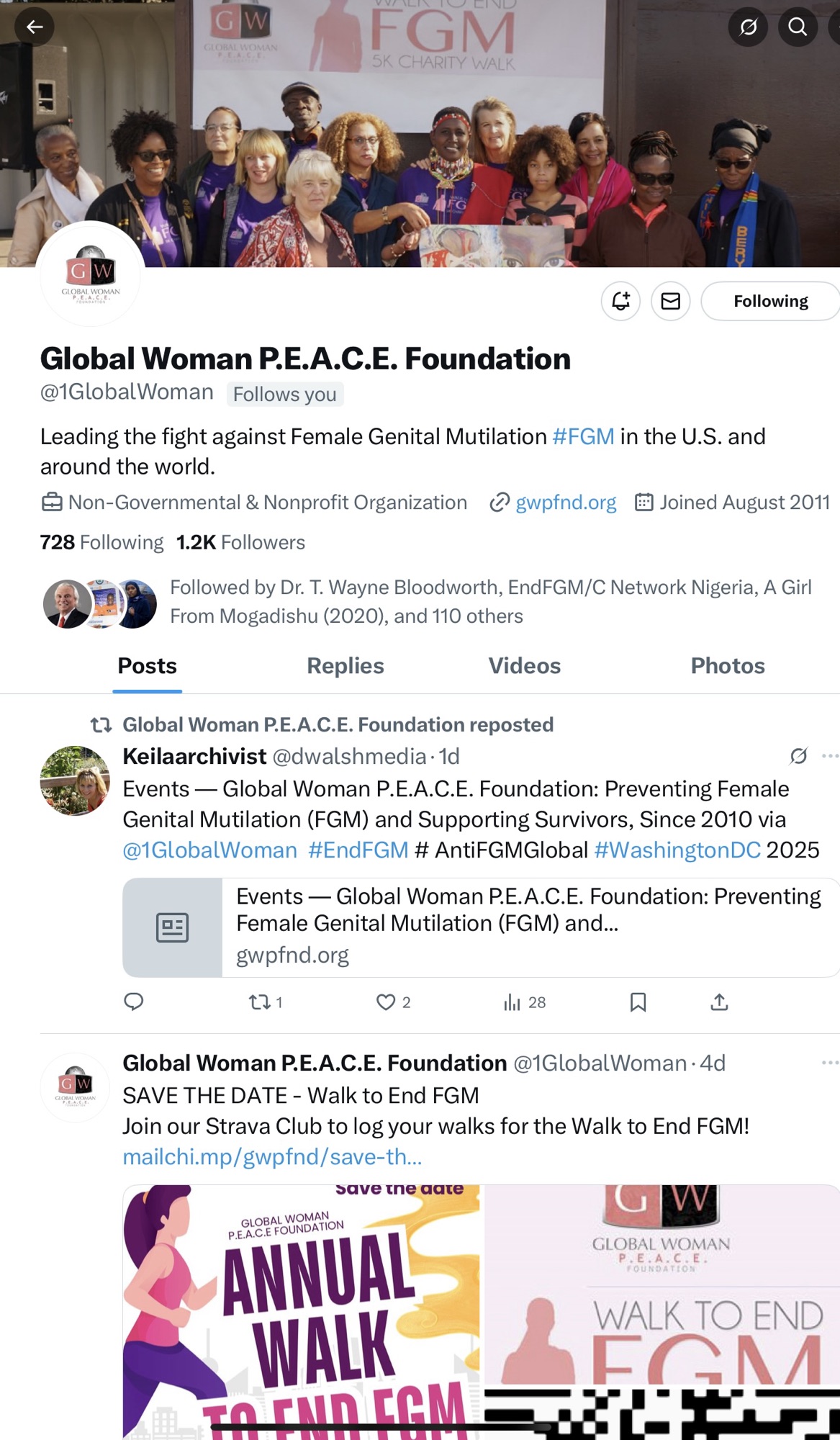The image size is (840, 1440).
Task: Enable post notifications with bell icon
Action: point(620,301)
